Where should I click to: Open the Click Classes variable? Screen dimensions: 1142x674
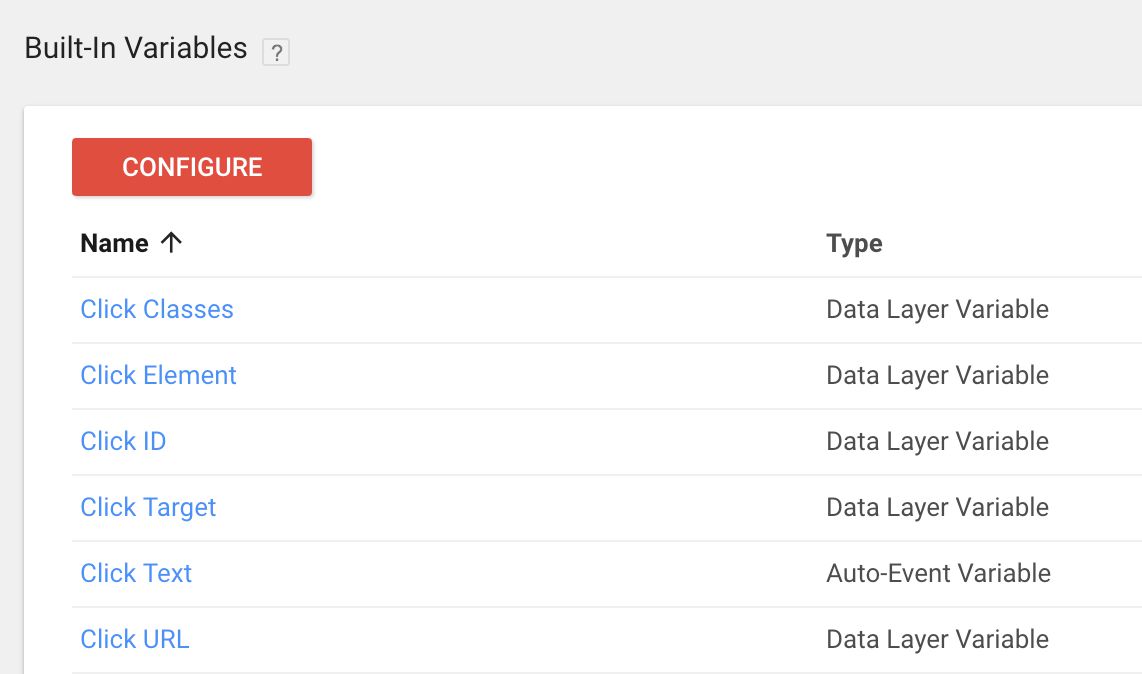(157, 310)
